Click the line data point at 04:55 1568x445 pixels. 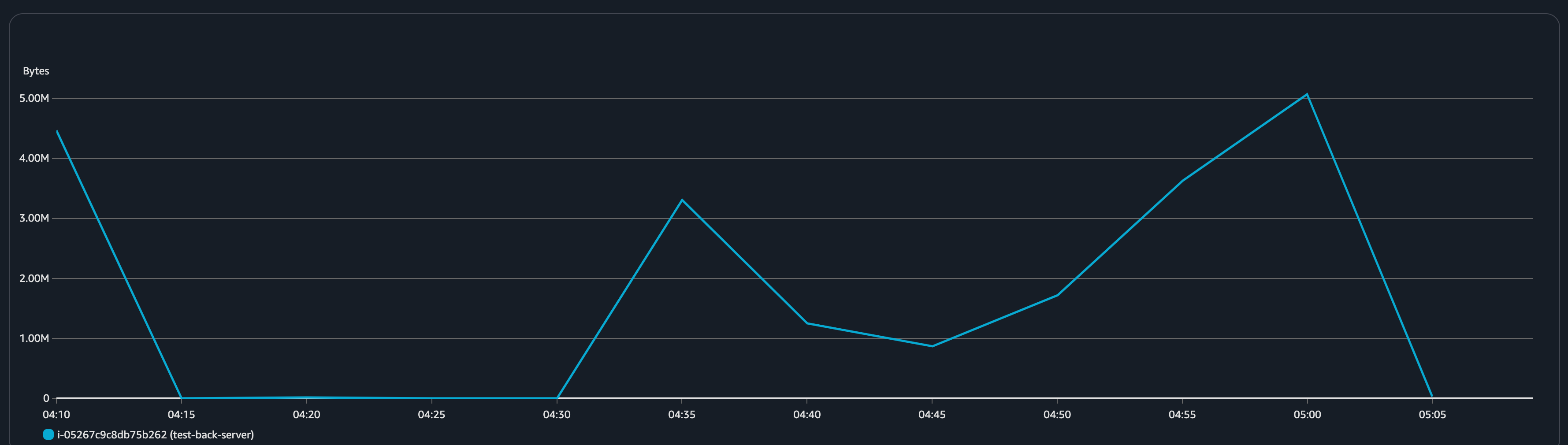point(1182,181)
